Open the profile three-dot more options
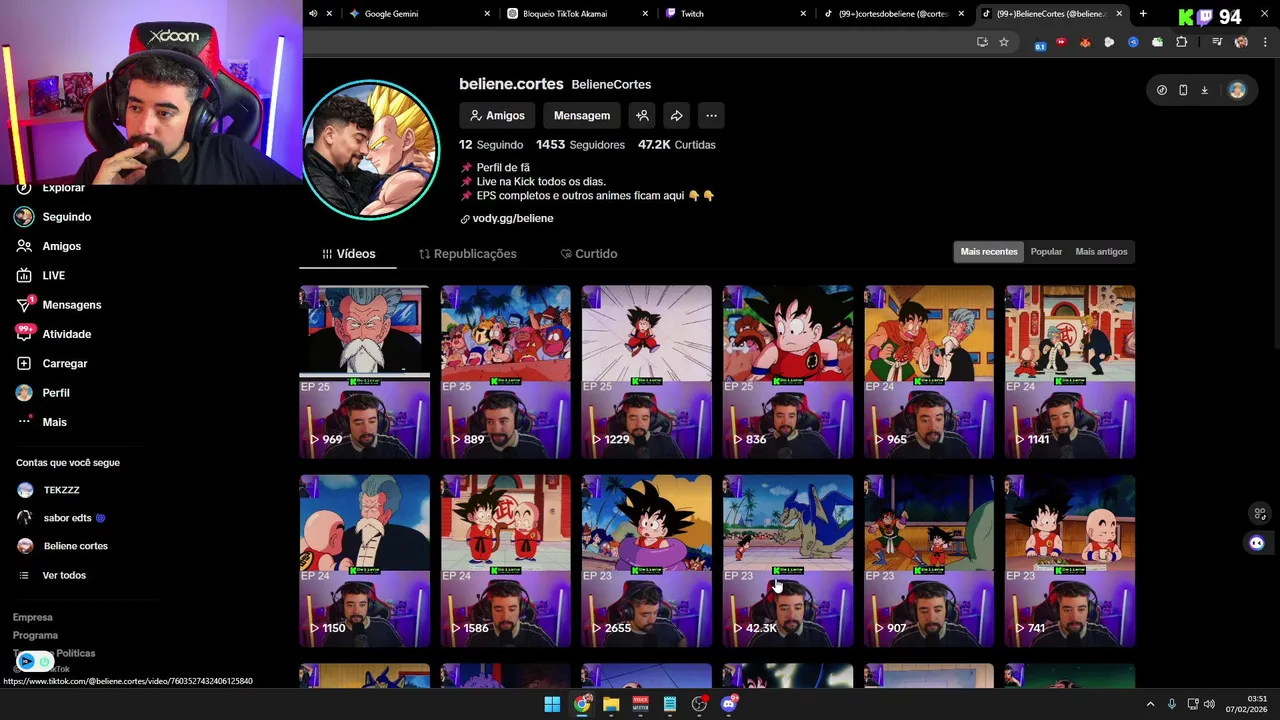 tap(711, 115)
